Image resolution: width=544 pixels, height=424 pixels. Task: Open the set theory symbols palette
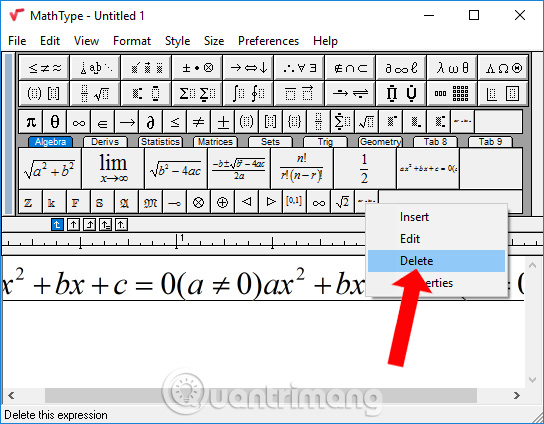click(x=350, y=68)
